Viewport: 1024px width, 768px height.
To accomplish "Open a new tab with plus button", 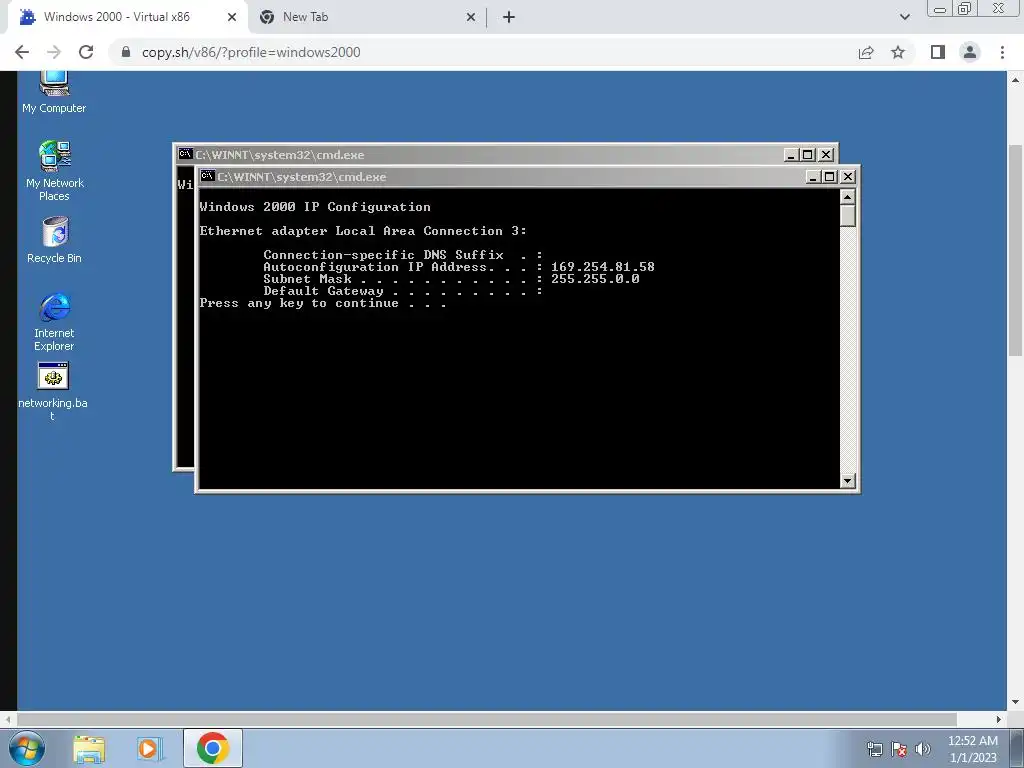I will 509,18.
